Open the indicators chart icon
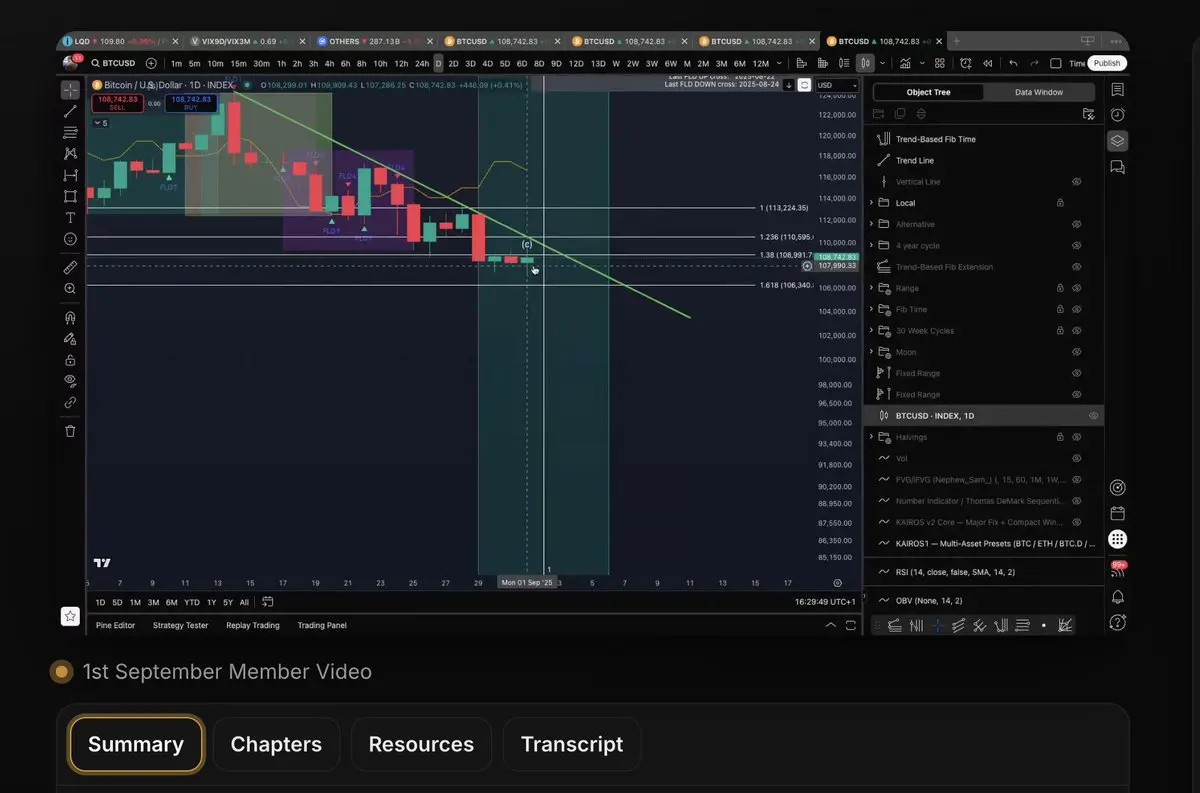 coord(905,63)
